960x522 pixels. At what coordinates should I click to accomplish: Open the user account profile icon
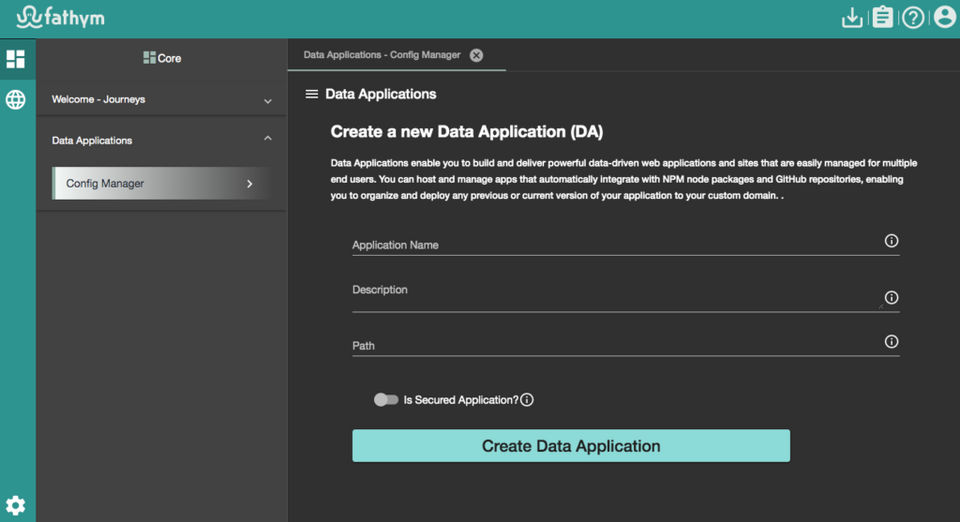(x=944, y=18)
